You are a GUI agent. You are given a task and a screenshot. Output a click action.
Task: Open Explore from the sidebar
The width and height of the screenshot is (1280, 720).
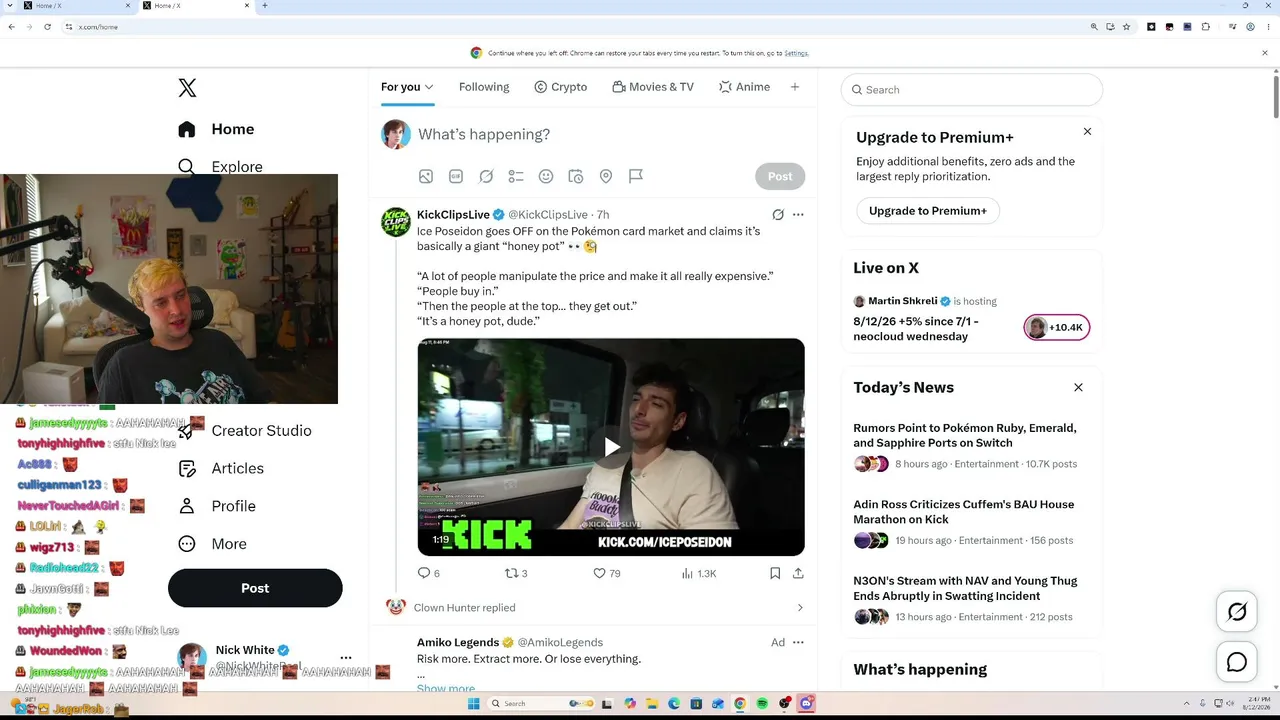point(220,166)
